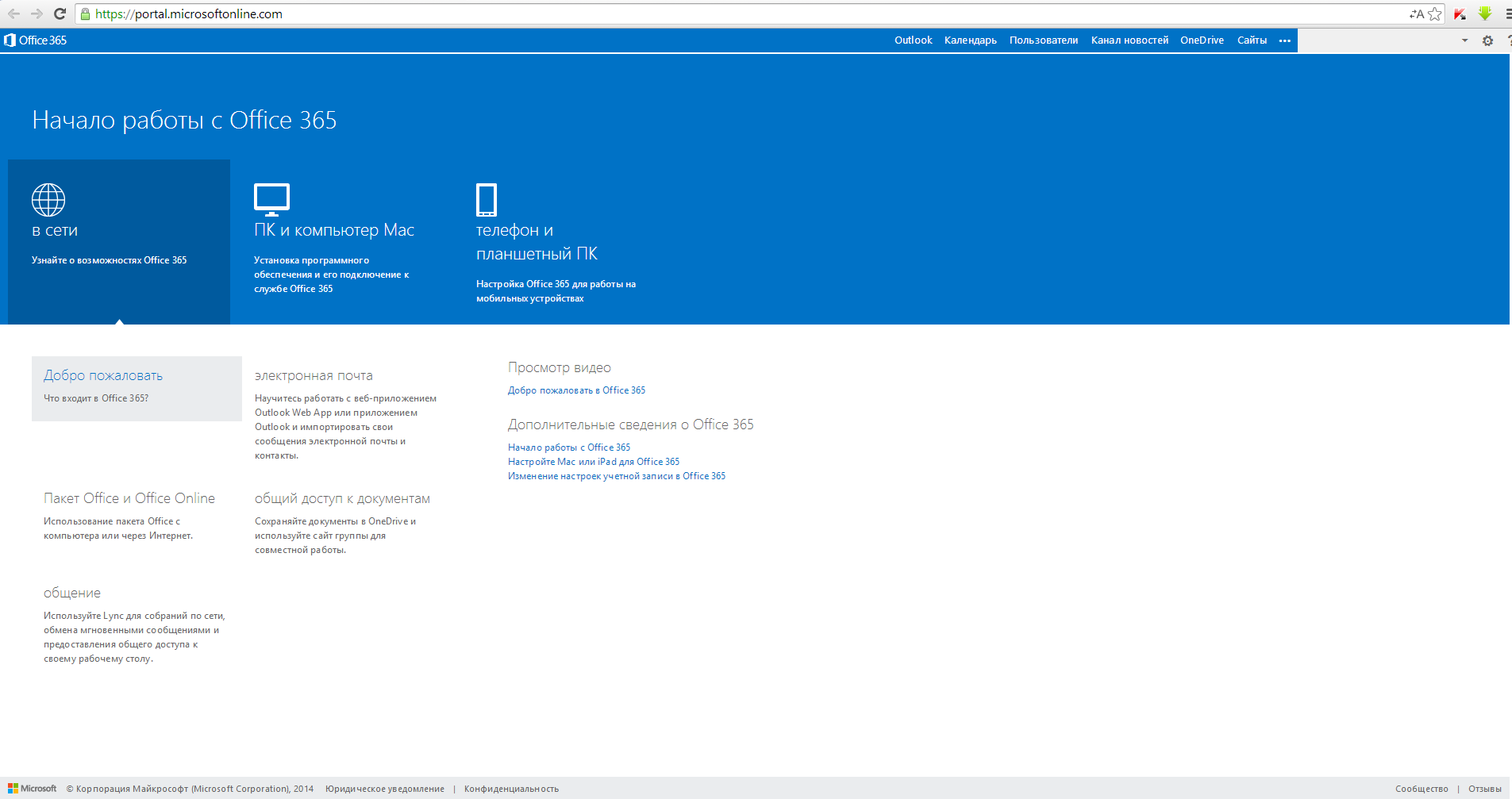Click 'Установка программного обеспечения' description
1512x799 pixels.
pyautogui.click(x=331, y=275)
